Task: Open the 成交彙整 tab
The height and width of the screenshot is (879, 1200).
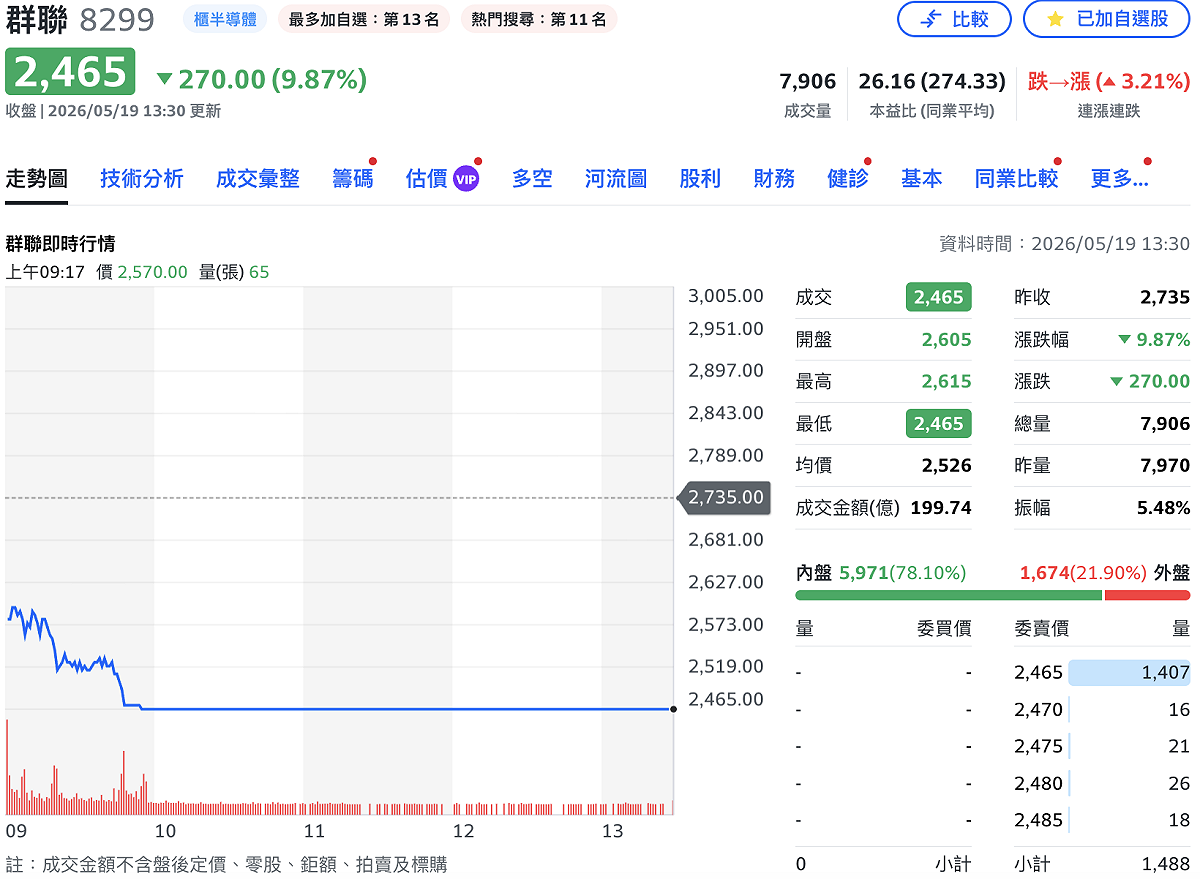Action: coord(258,179)
